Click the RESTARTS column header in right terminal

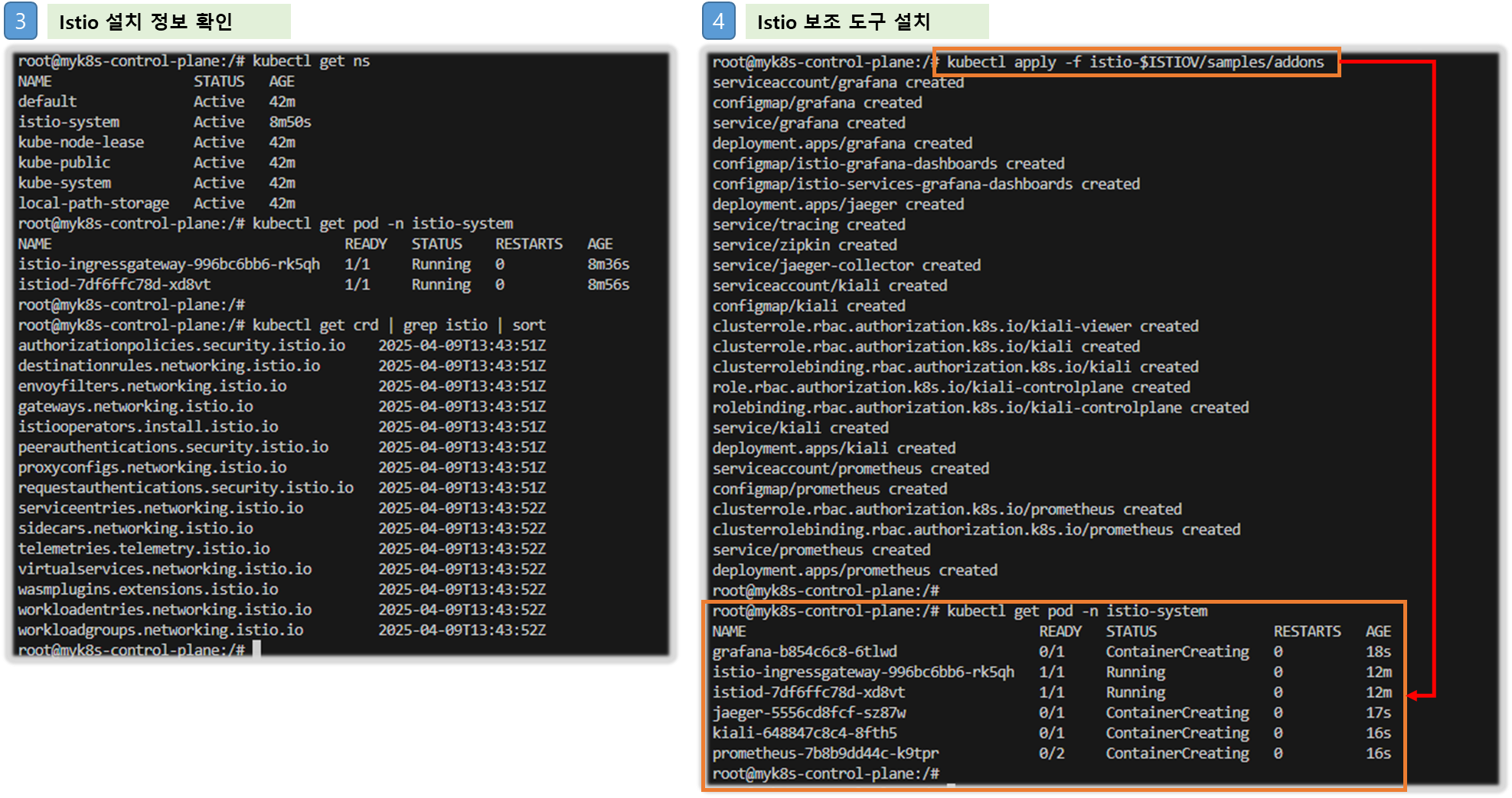pyautogui.click(x=1307, y=632)
